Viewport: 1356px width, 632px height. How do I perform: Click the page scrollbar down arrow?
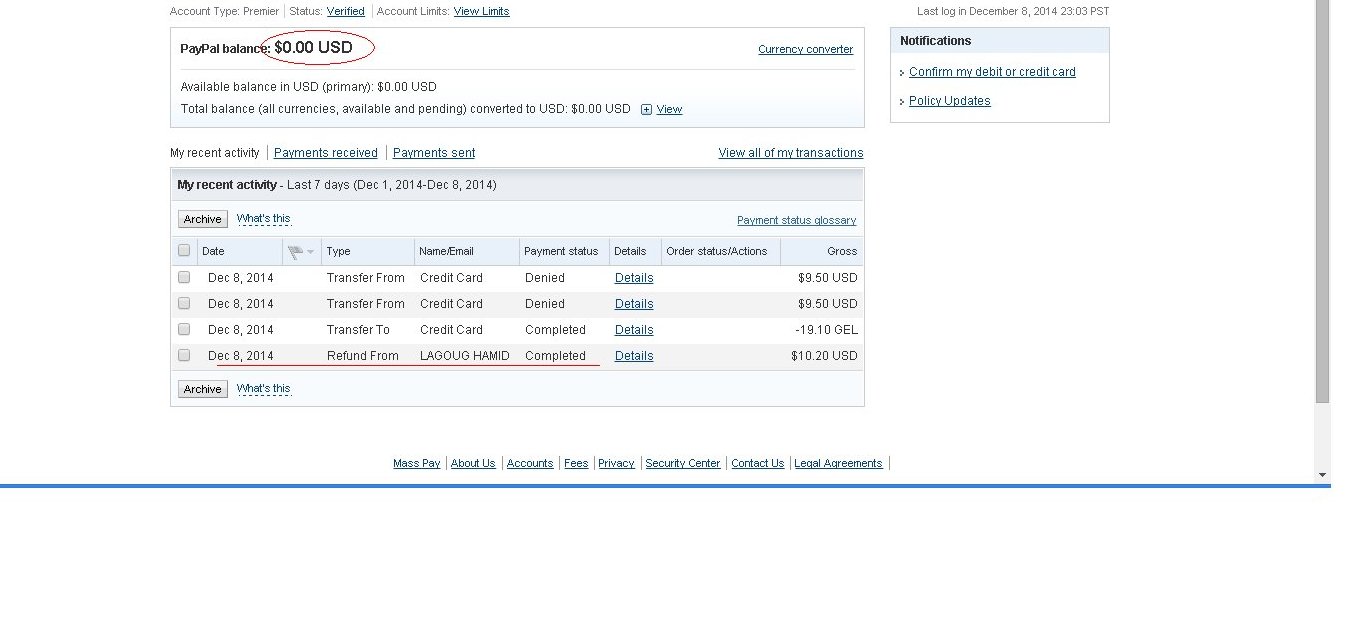click(x=1323, y=475)
